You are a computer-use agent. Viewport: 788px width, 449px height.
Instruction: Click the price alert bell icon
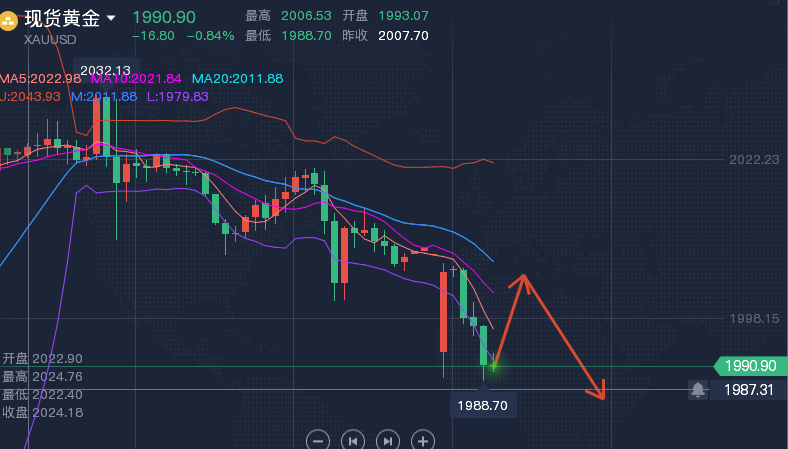coord(697,390)
